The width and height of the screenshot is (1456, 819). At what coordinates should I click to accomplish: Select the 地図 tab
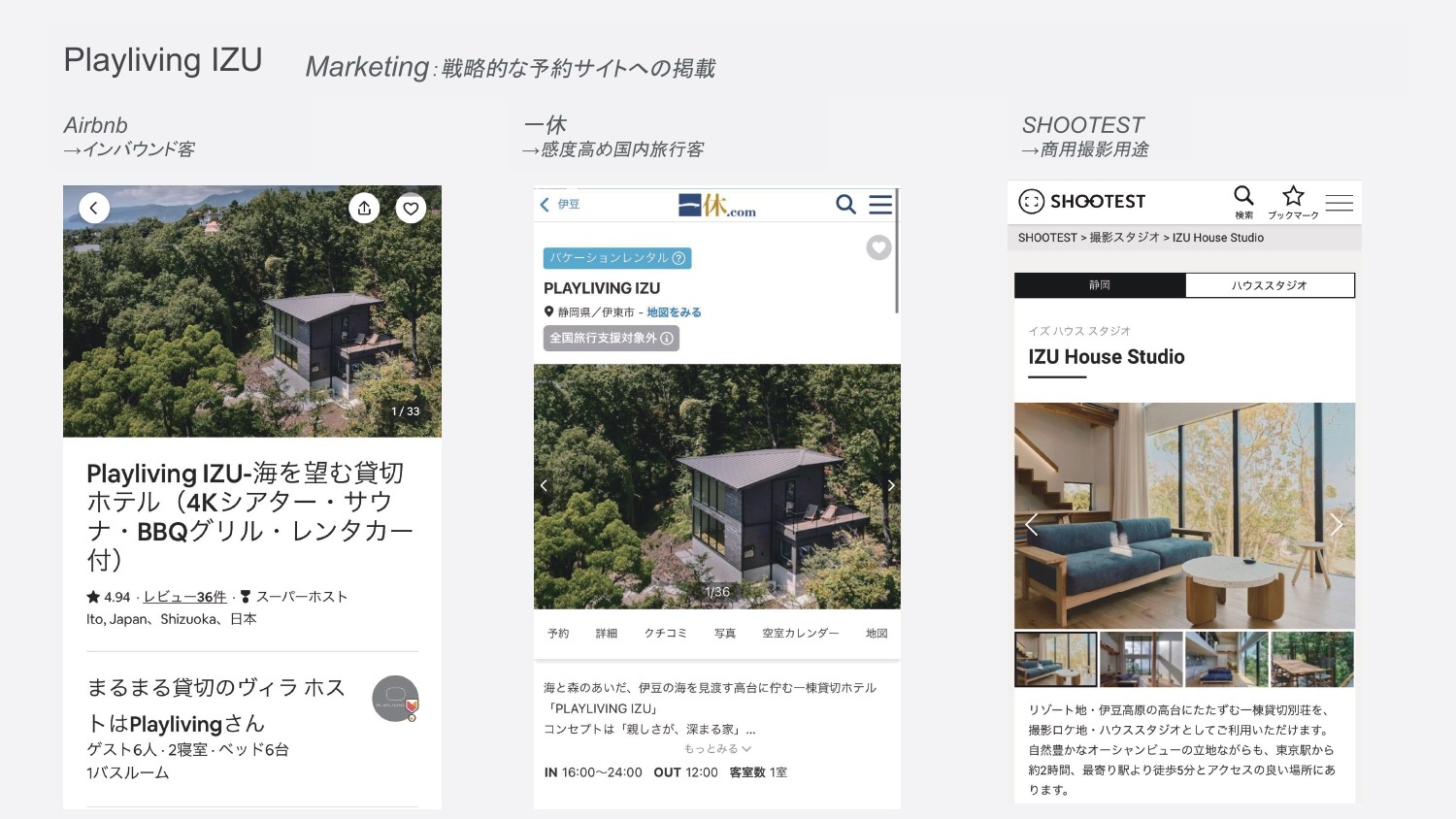click(x=877, y=633)
